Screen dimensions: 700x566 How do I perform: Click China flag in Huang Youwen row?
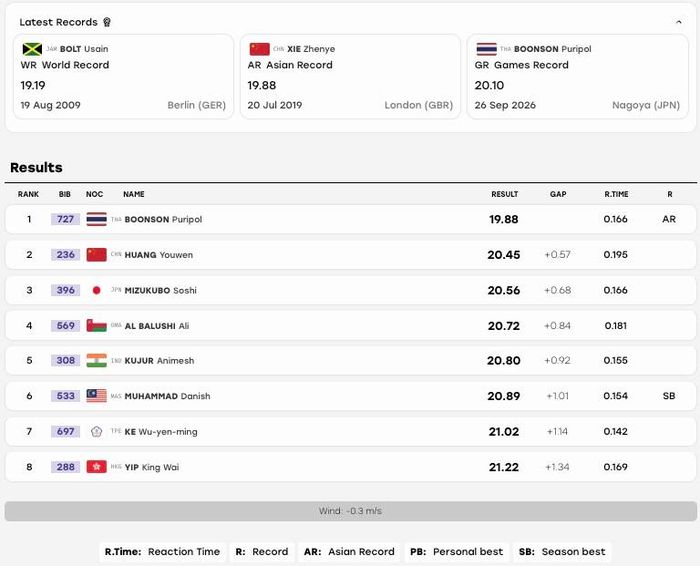coord(96,254)
